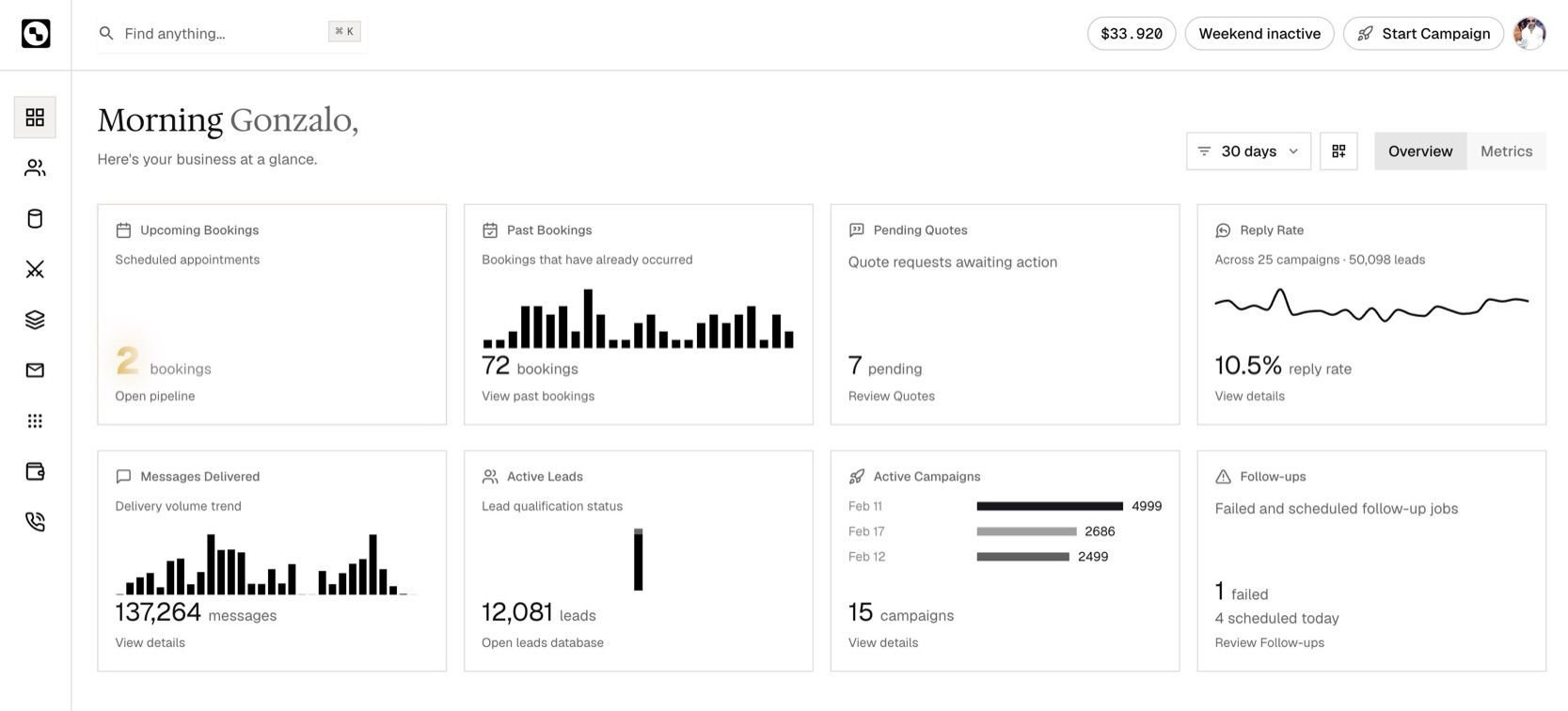Click the Open leads database link
Viewport: 1568px width, 711px height.
543,642
